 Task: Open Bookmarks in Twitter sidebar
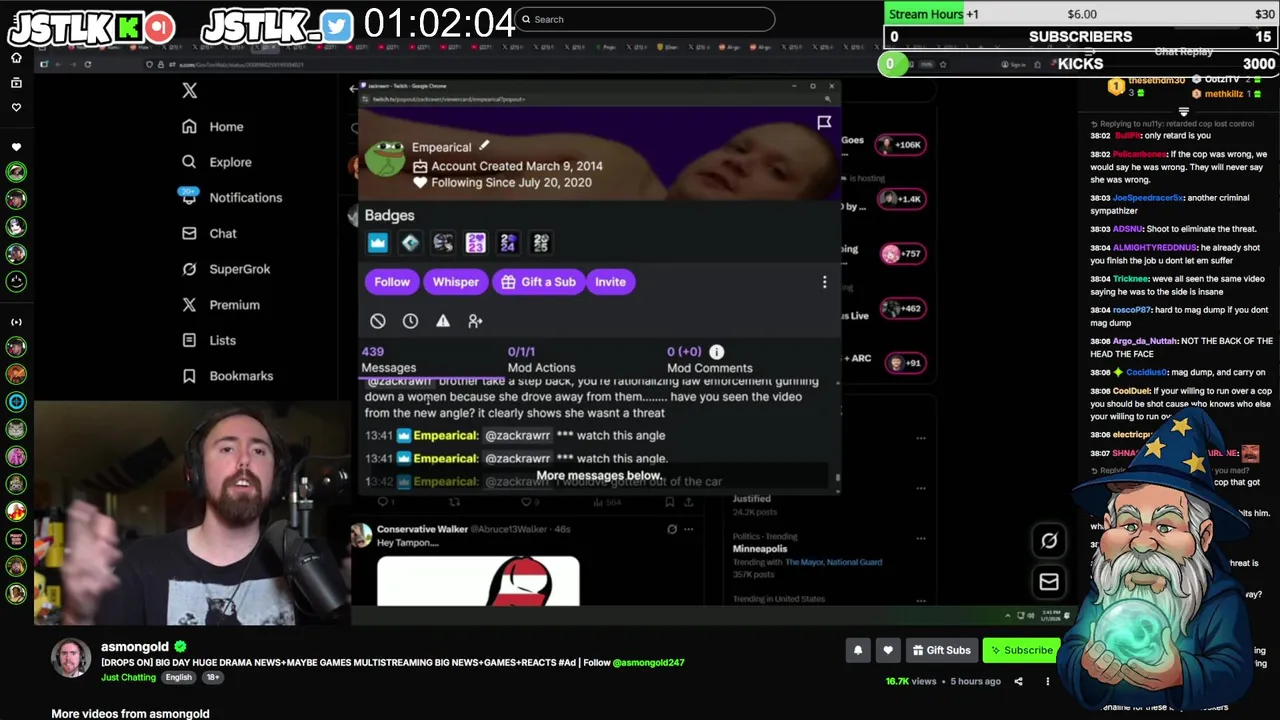coord(227,376)
